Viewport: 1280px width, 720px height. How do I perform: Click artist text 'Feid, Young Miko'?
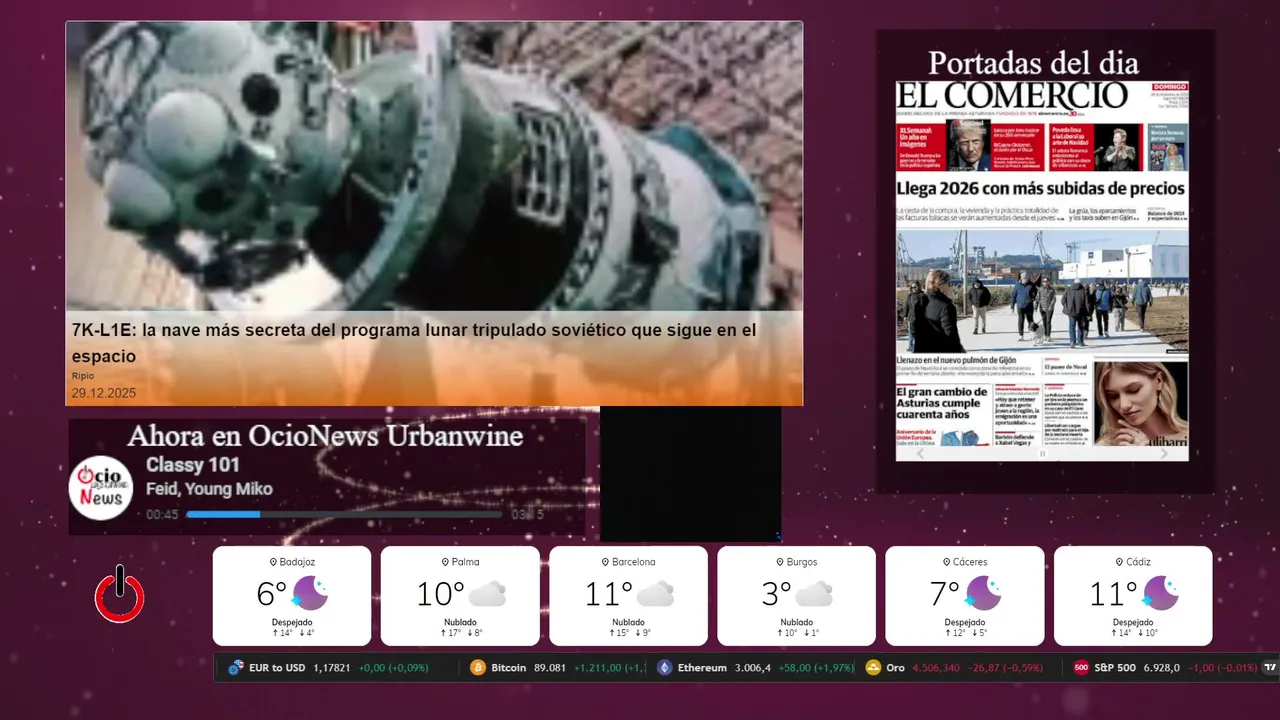[x=209, y=489]
